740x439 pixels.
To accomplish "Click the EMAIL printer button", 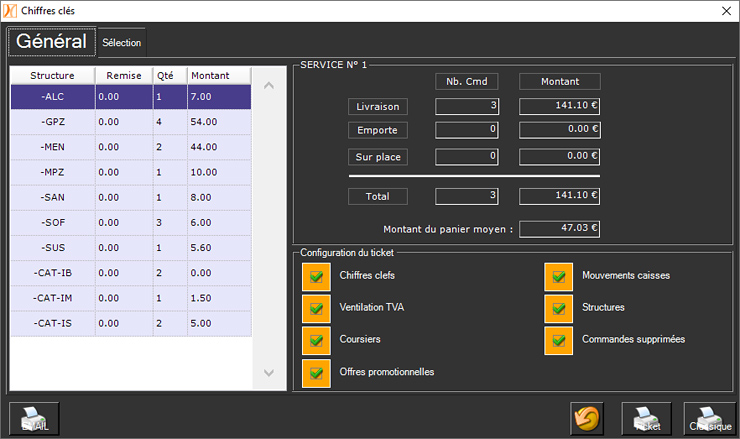I will point(35,419).
